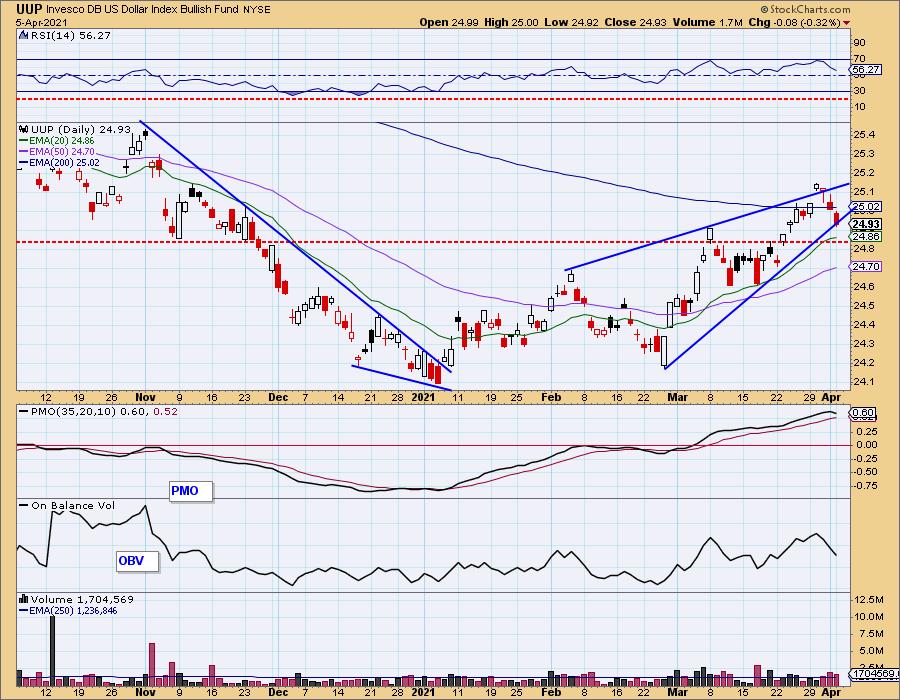Click the blue PMO annotation box
900x700 pixels.
click(191, 491)
